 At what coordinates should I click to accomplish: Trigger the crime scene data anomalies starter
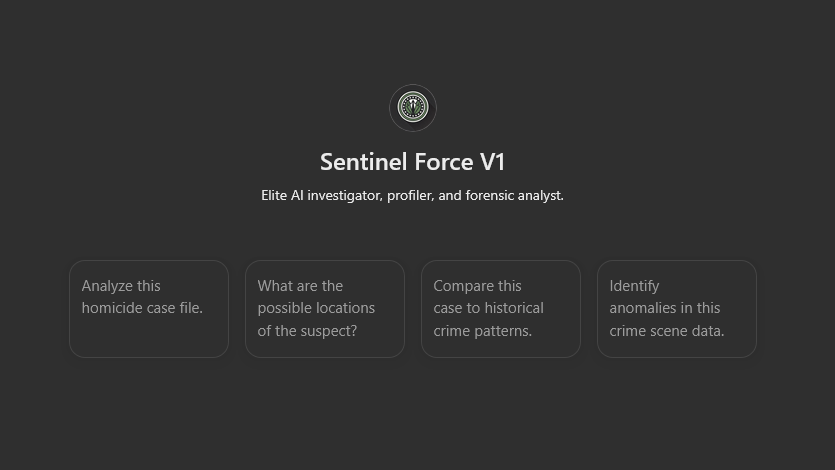pos(677,309)
